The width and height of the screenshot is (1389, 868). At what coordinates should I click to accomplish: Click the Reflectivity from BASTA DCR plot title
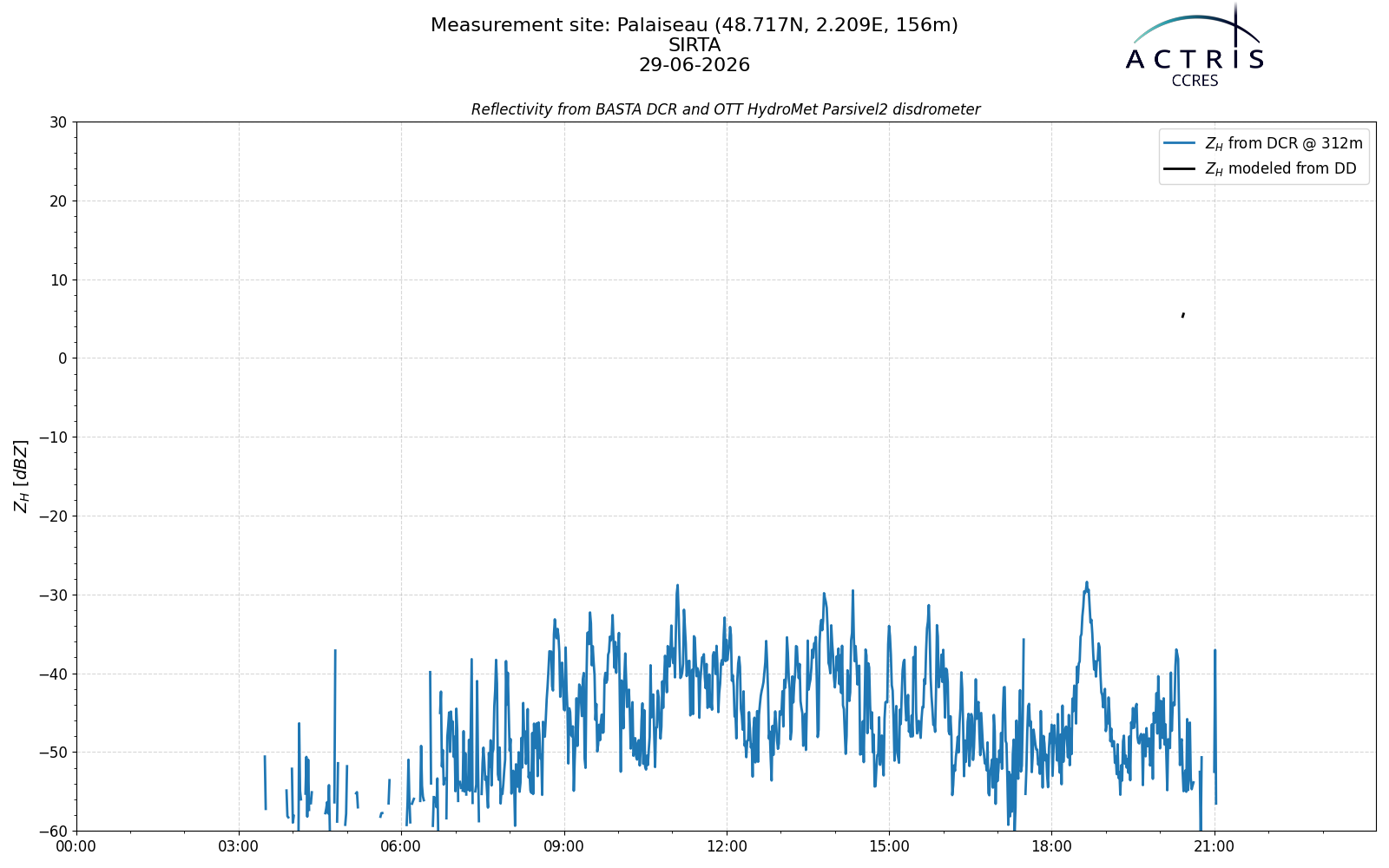click(726, 109)
